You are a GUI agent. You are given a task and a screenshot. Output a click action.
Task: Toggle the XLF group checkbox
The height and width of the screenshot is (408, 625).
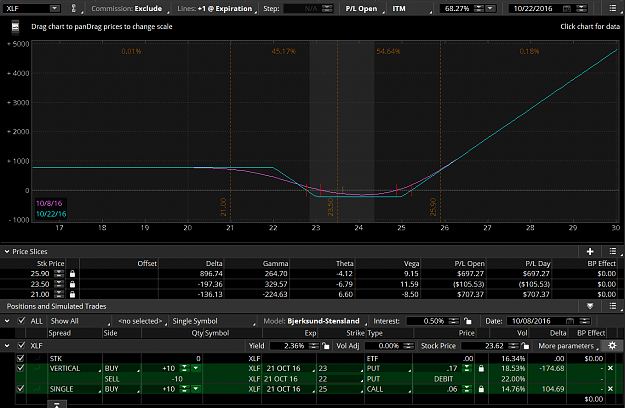coord(22,345)
